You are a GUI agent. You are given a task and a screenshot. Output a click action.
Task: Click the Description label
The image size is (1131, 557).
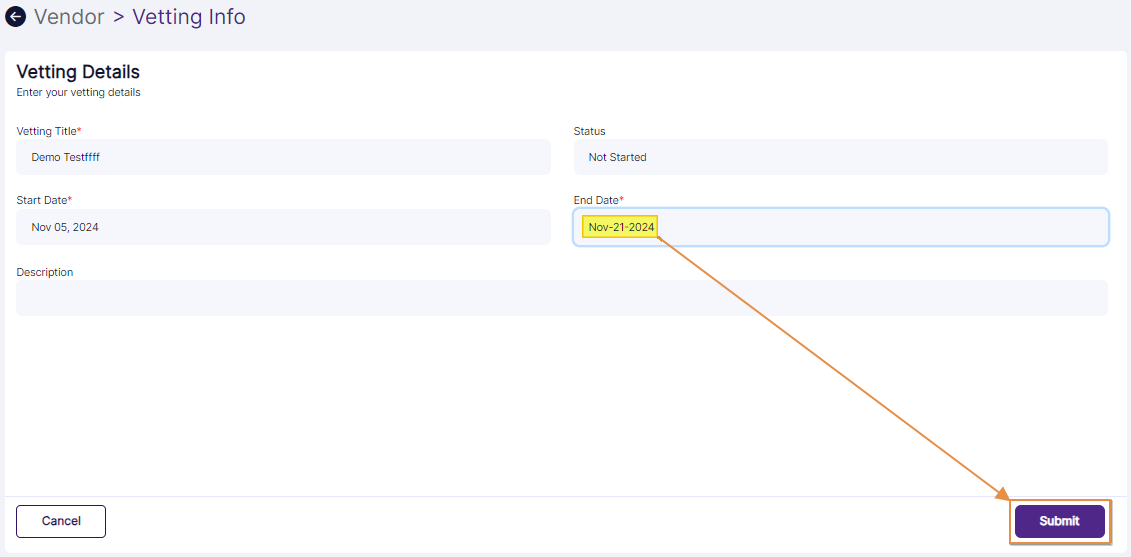click(x=44, y=272)
